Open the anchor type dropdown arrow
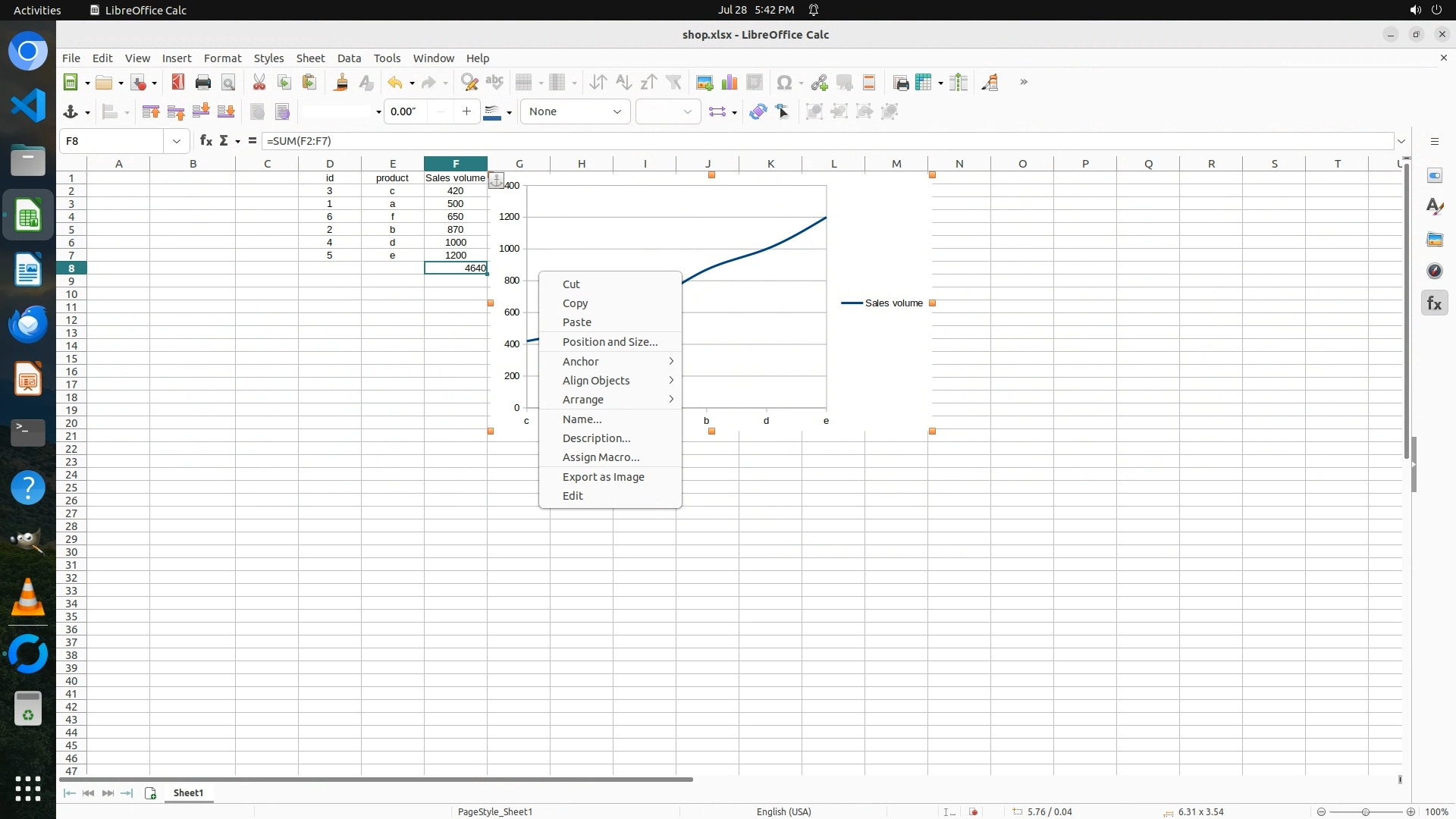 tap(88, 112)
